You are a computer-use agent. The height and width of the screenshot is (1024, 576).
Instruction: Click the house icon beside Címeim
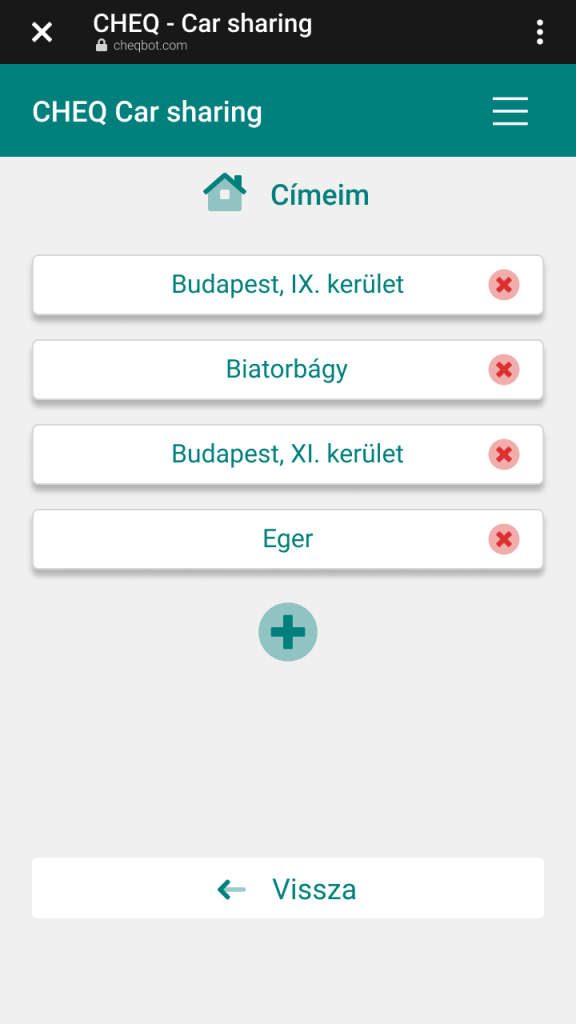(225, 192)
